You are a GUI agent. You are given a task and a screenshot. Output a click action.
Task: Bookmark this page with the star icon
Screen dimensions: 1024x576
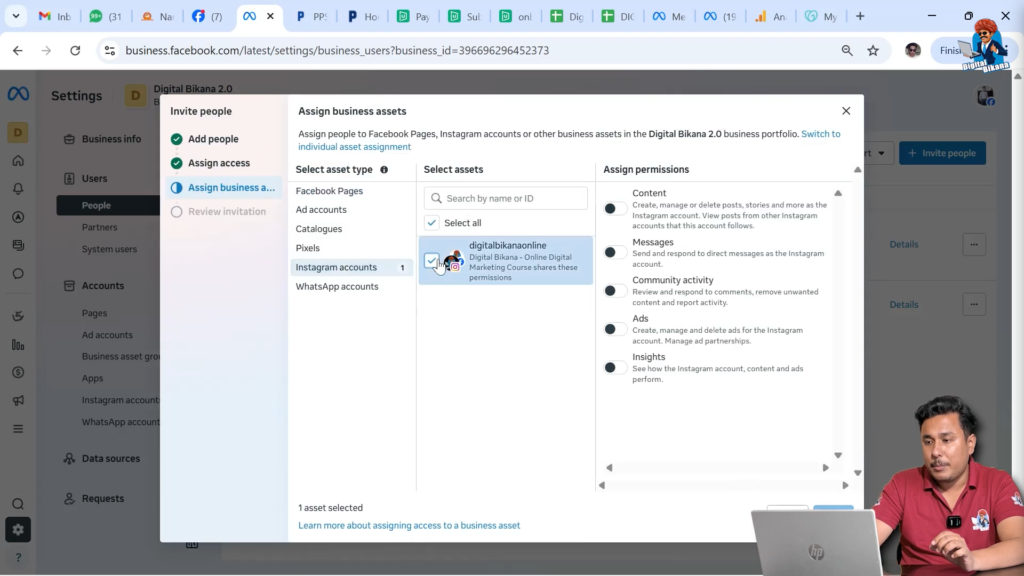pyautogui.click(x=873, y=50)
